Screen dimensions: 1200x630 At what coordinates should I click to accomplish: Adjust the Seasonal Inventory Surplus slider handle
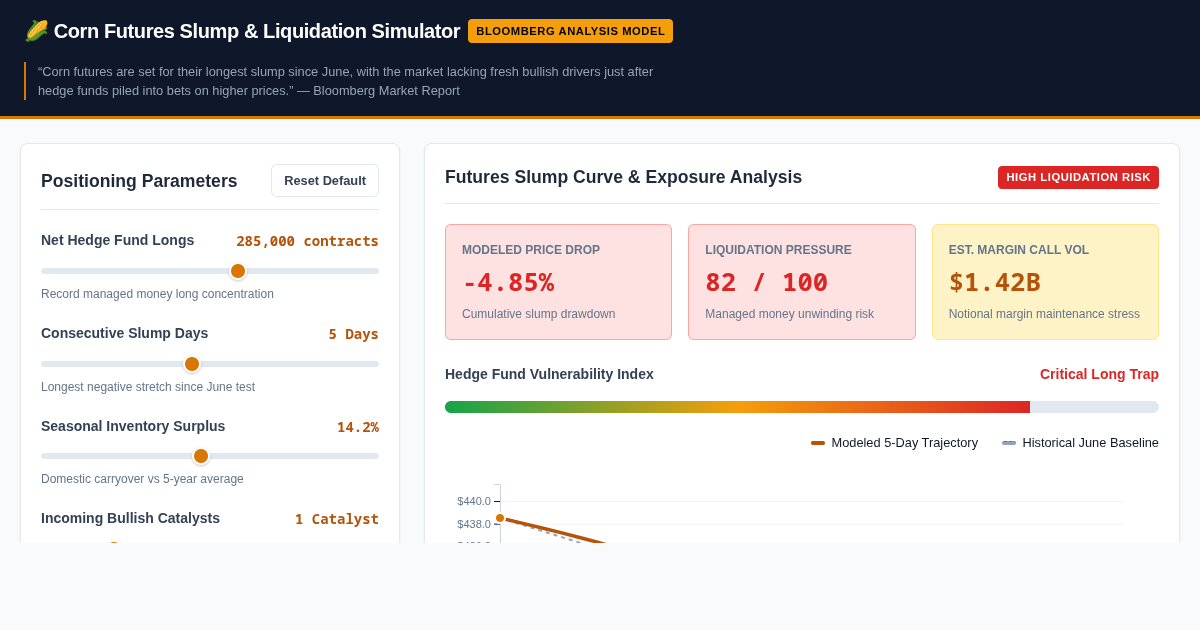tap(201, 456)
